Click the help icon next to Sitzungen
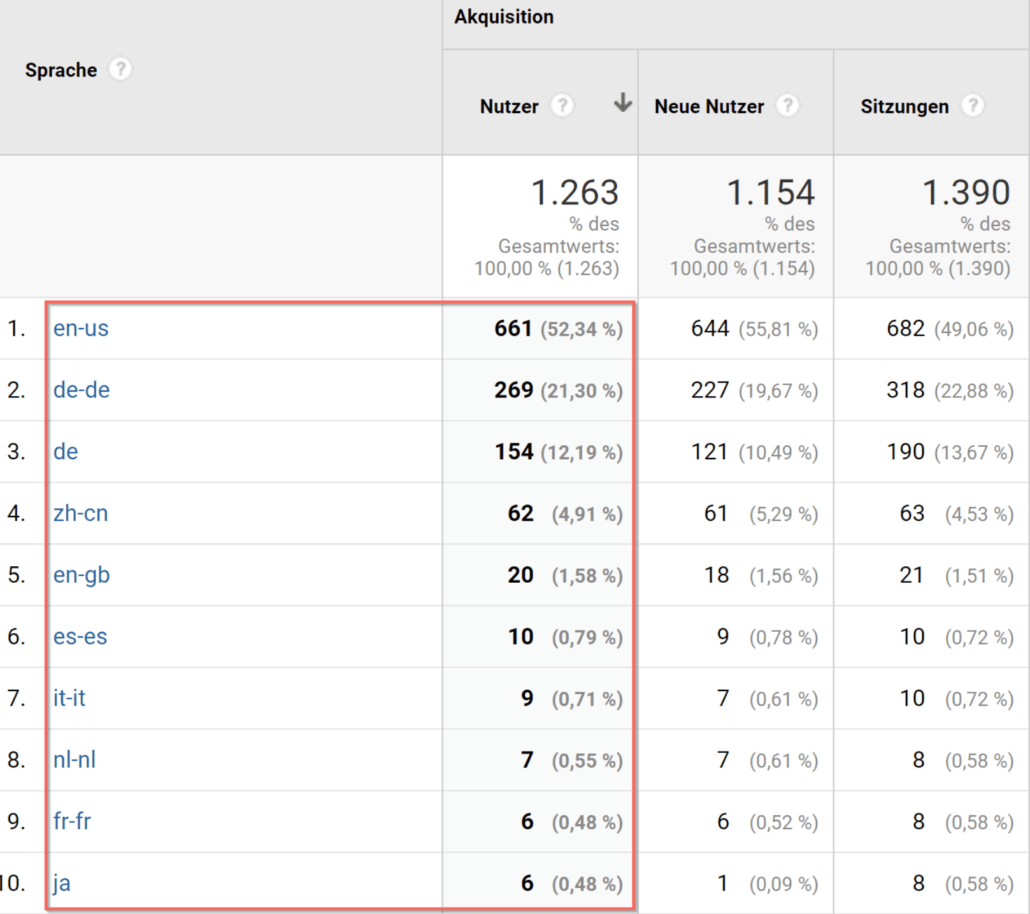 (x=973, y=105)
